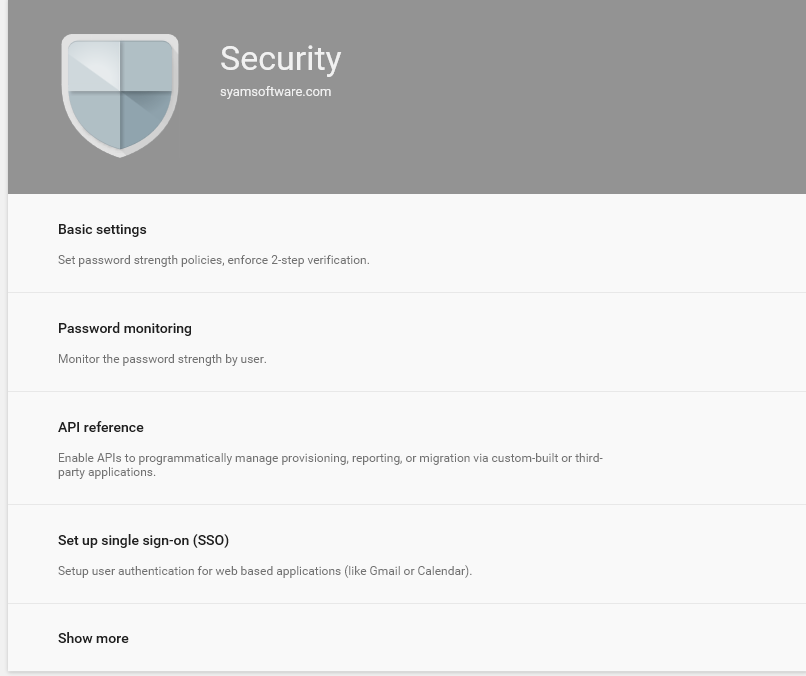Open the Password monitoring section
Screen dimensions: 806x676
(x=125, y=328)
